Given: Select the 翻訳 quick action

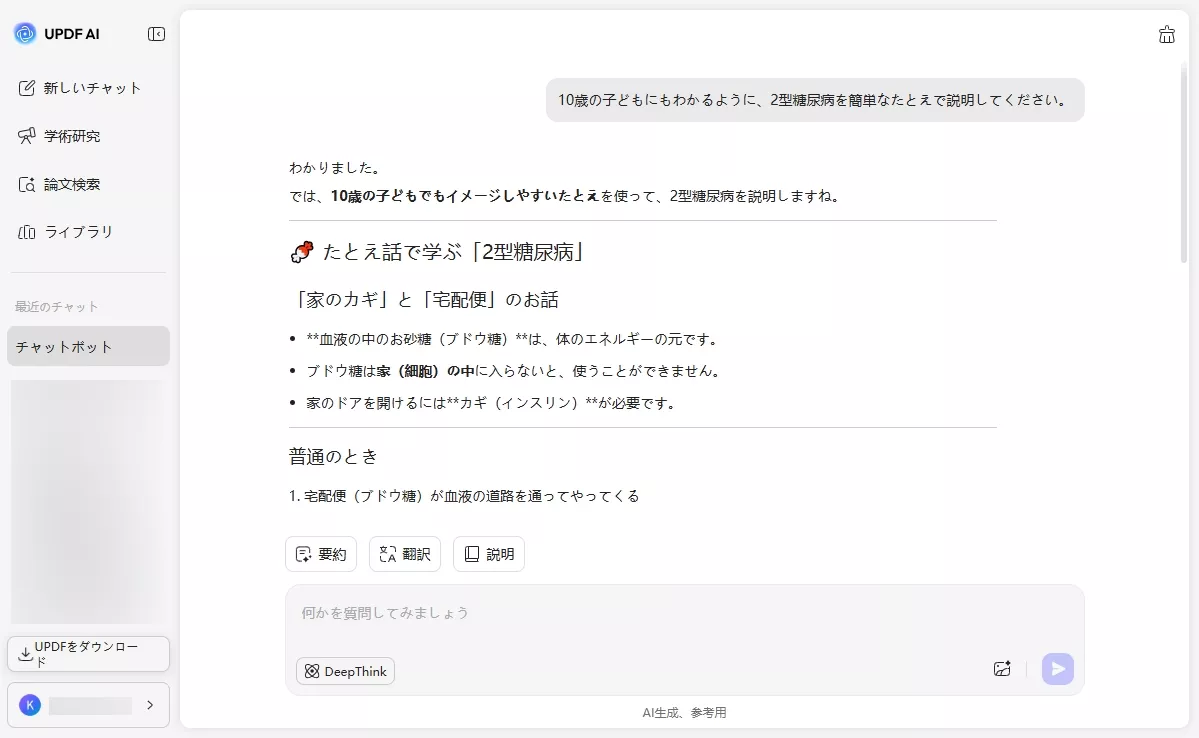Looking at the screenshot, I should [404, 553].
